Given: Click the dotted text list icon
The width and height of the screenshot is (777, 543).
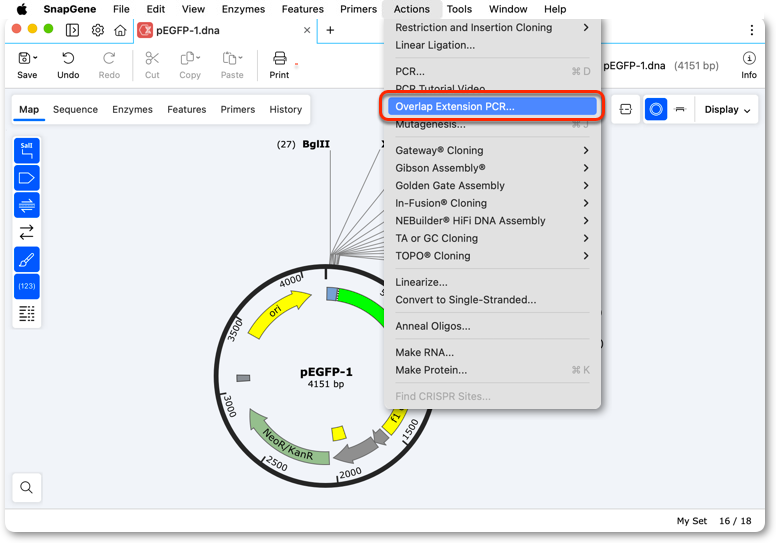Looking at the screenshot, I should point(27,314).
